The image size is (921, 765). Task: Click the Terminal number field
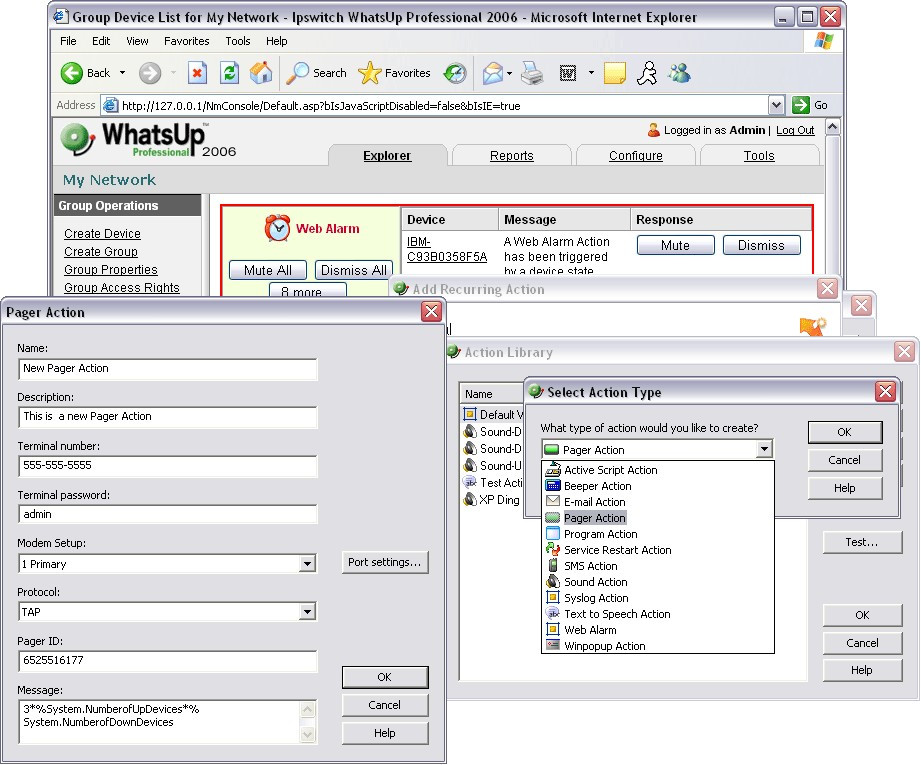tap(168, 466)
